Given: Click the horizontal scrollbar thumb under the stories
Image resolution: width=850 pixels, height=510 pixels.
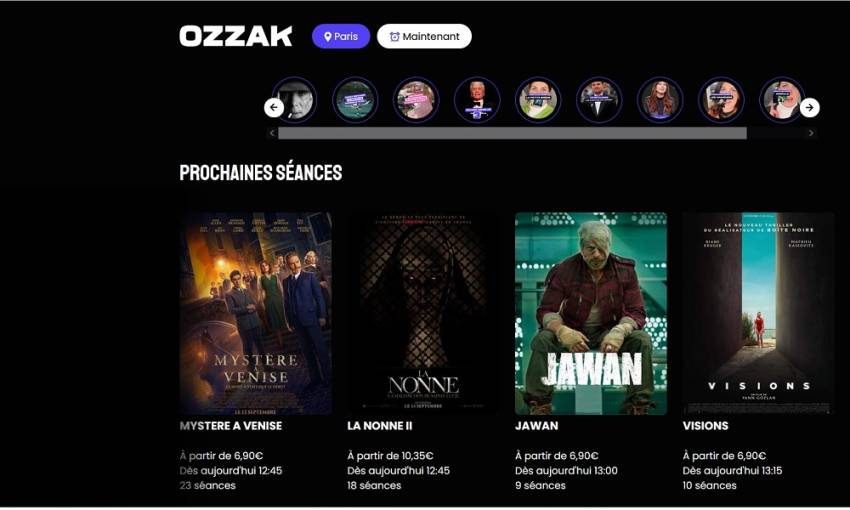Looking at the screenshot, I should coord(512,133).
